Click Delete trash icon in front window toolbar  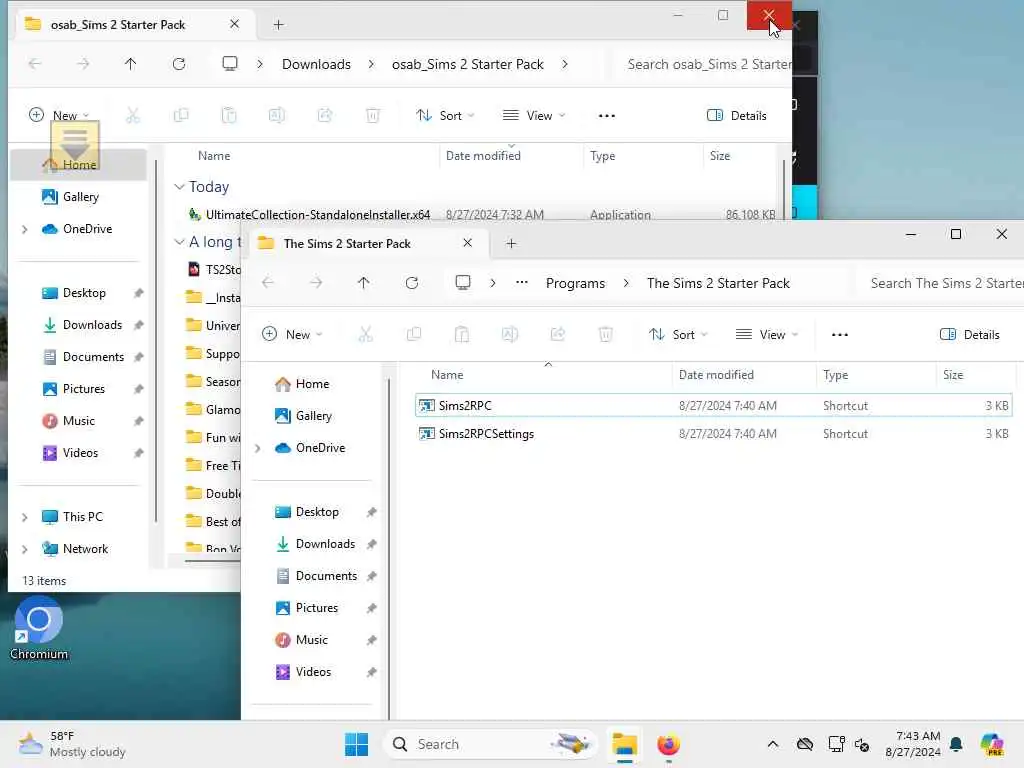pyautogui.click(x=606, y=334)
